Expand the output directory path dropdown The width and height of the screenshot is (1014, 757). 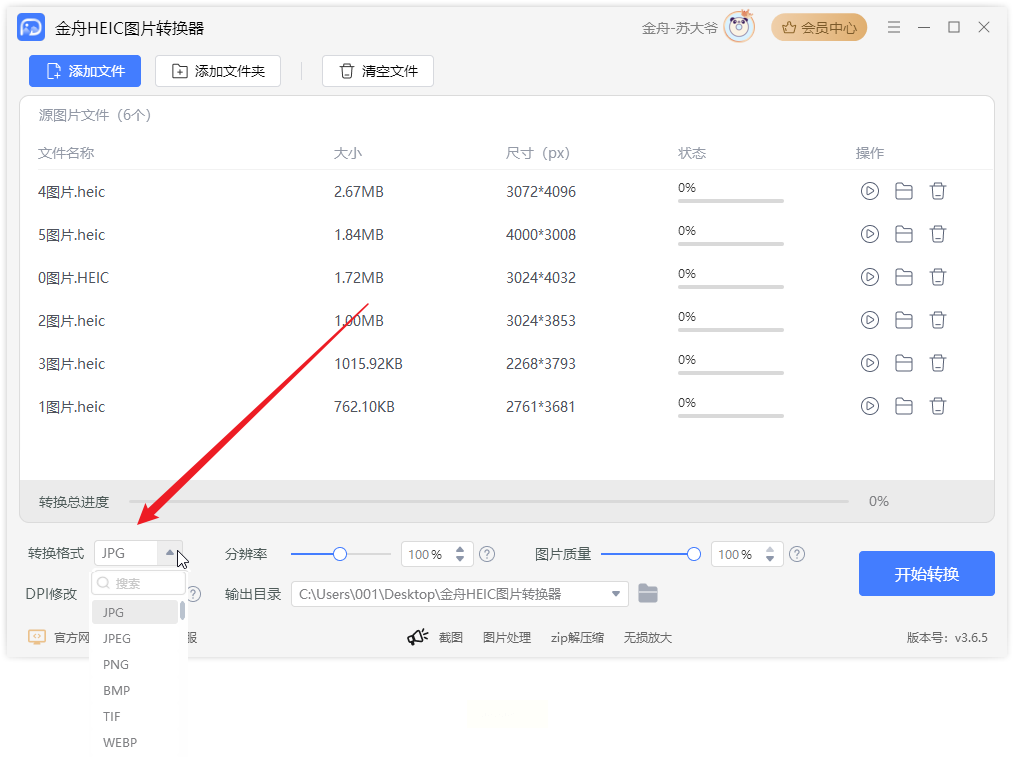click(x=616, y=593)
